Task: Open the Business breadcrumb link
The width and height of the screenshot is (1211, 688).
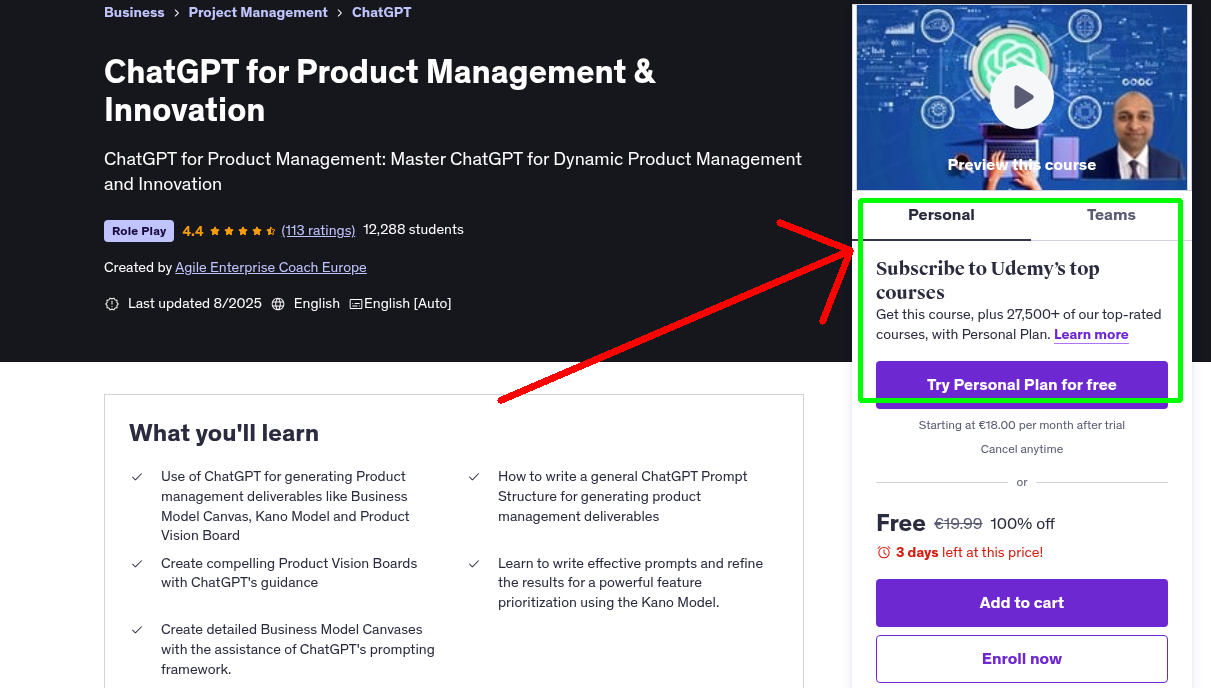Action: (x=134, y=12)
